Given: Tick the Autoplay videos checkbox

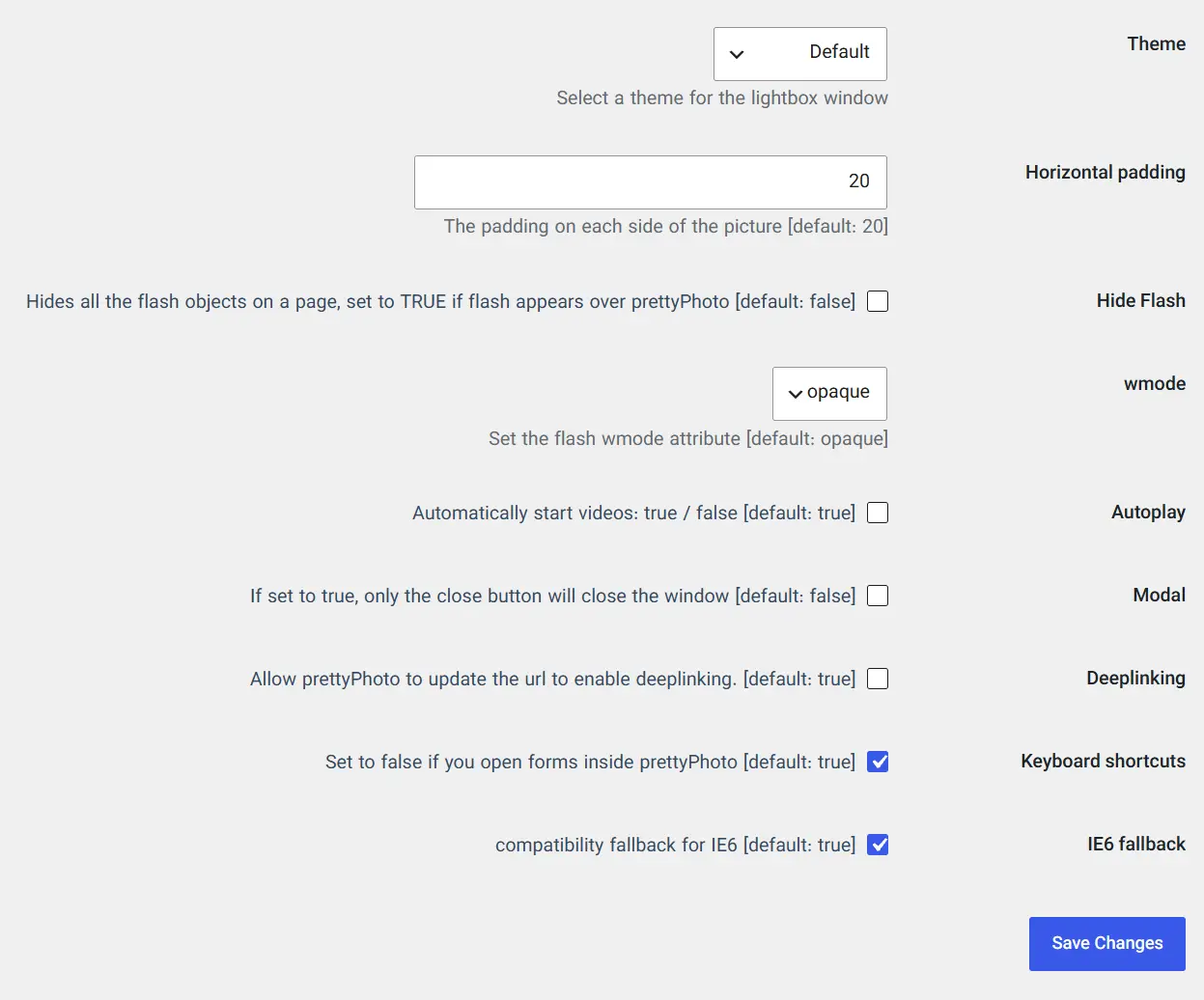Looking at the screenshot, I should (x=878, y=513).
